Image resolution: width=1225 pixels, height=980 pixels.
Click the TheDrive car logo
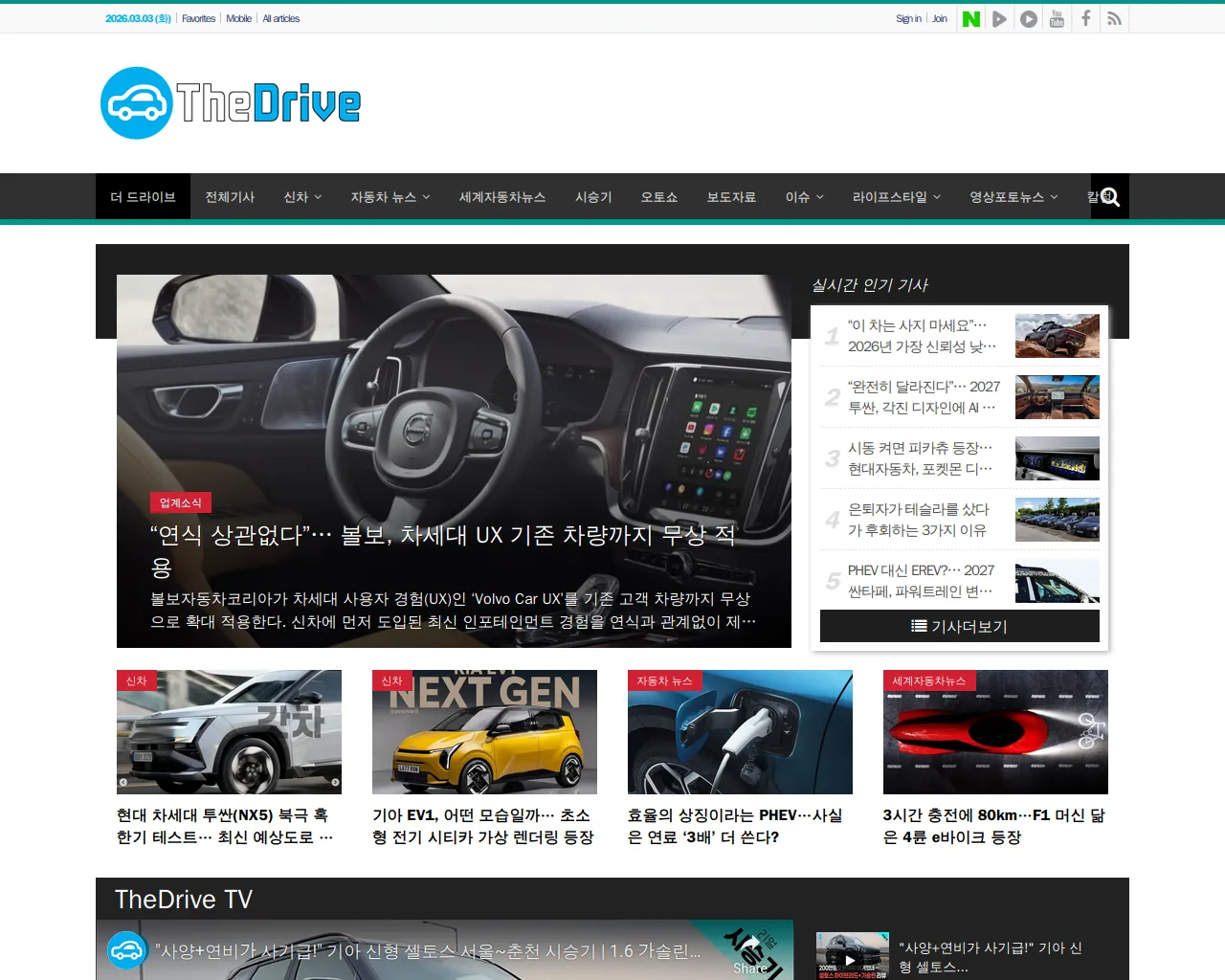(x=231, y=103)
